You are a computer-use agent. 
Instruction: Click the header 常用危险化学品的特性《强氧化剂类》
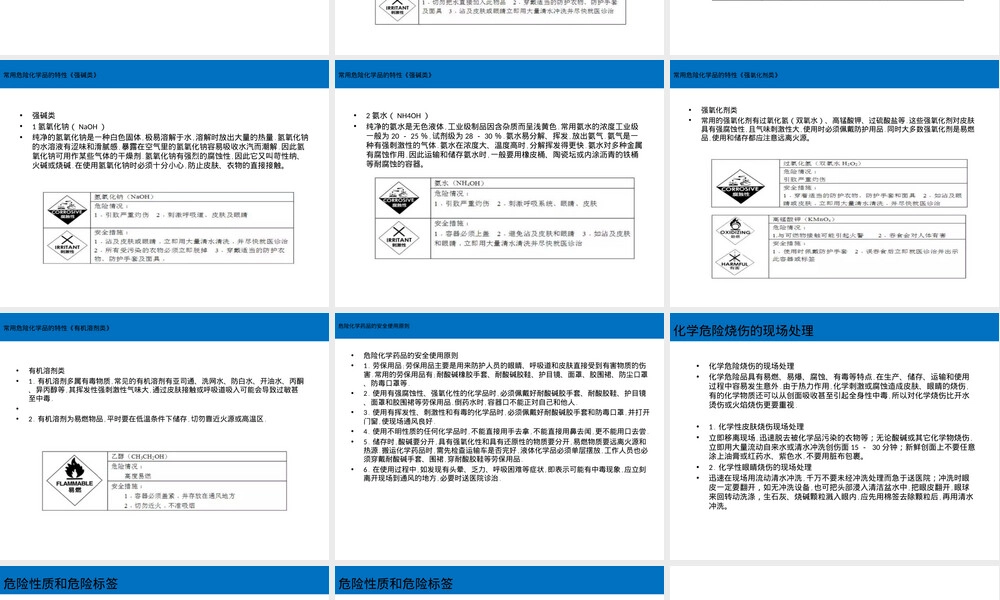[x=726, y=75]
